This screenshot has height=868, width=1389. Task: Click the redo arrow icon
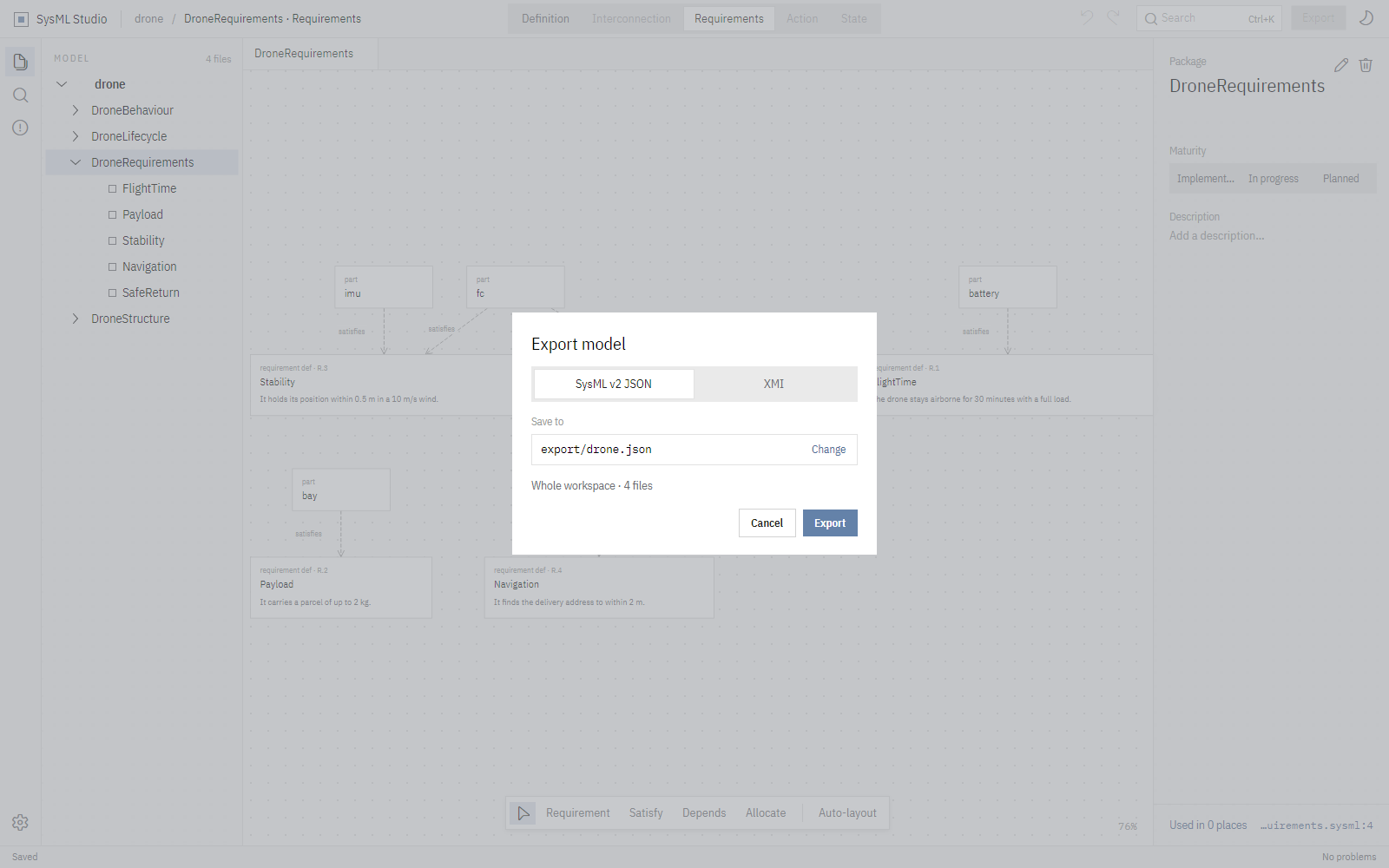tap(1114, 18)
